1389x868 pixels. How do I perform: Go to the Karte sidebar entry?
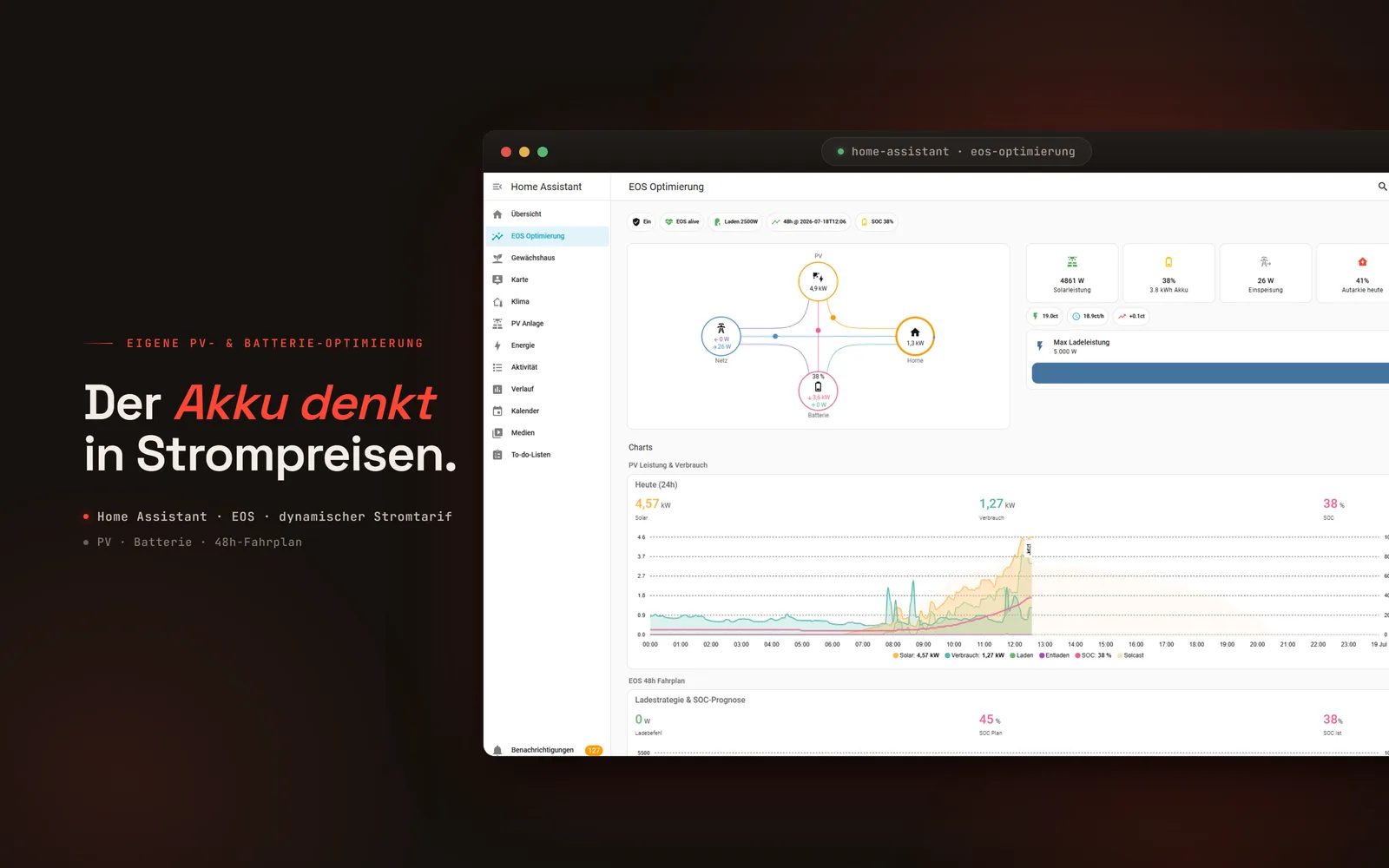547,279
